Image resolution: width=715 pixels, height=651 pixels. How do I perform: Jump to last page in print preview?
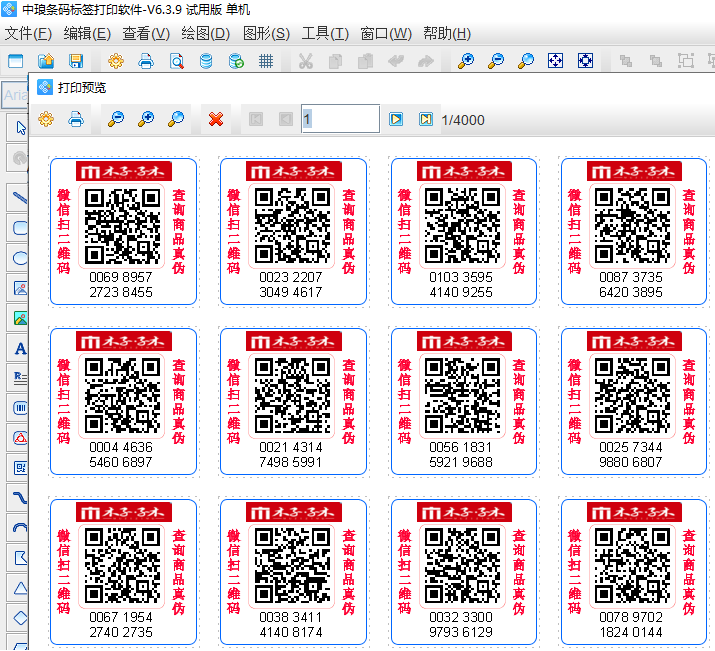425,120
